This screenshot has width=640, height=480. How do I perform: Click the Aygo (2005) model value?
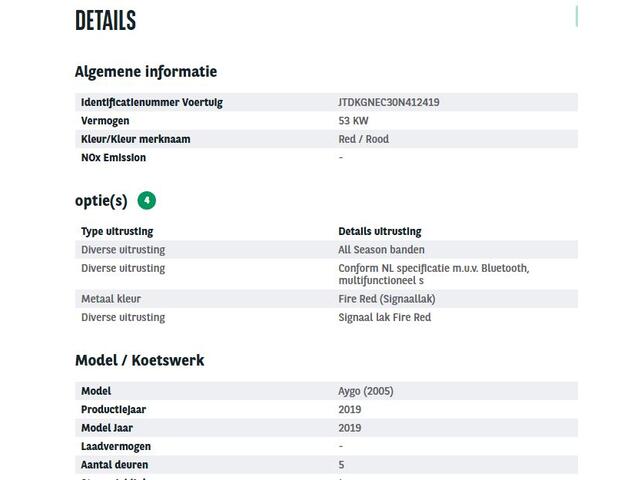click(x=366, y=391)
